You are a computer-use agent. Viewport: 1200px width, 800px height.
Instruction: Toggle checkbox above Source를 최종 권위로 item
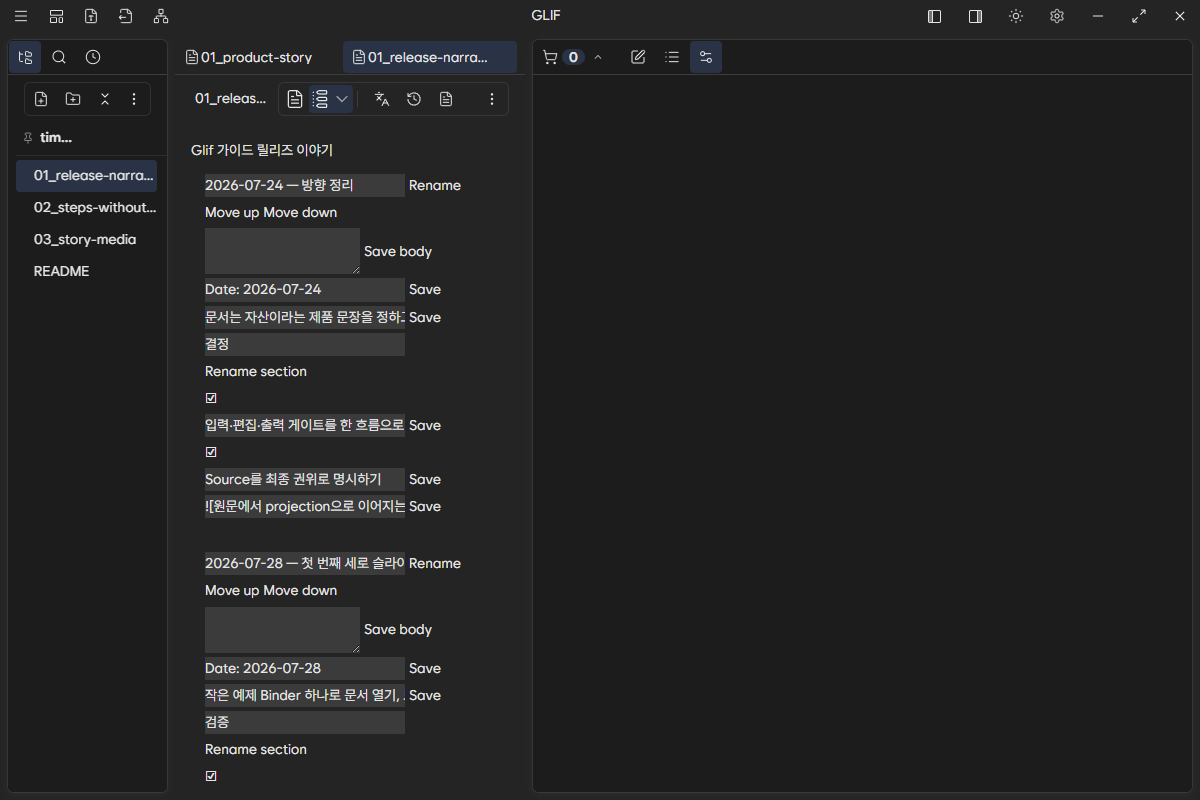tap(211, 452)
